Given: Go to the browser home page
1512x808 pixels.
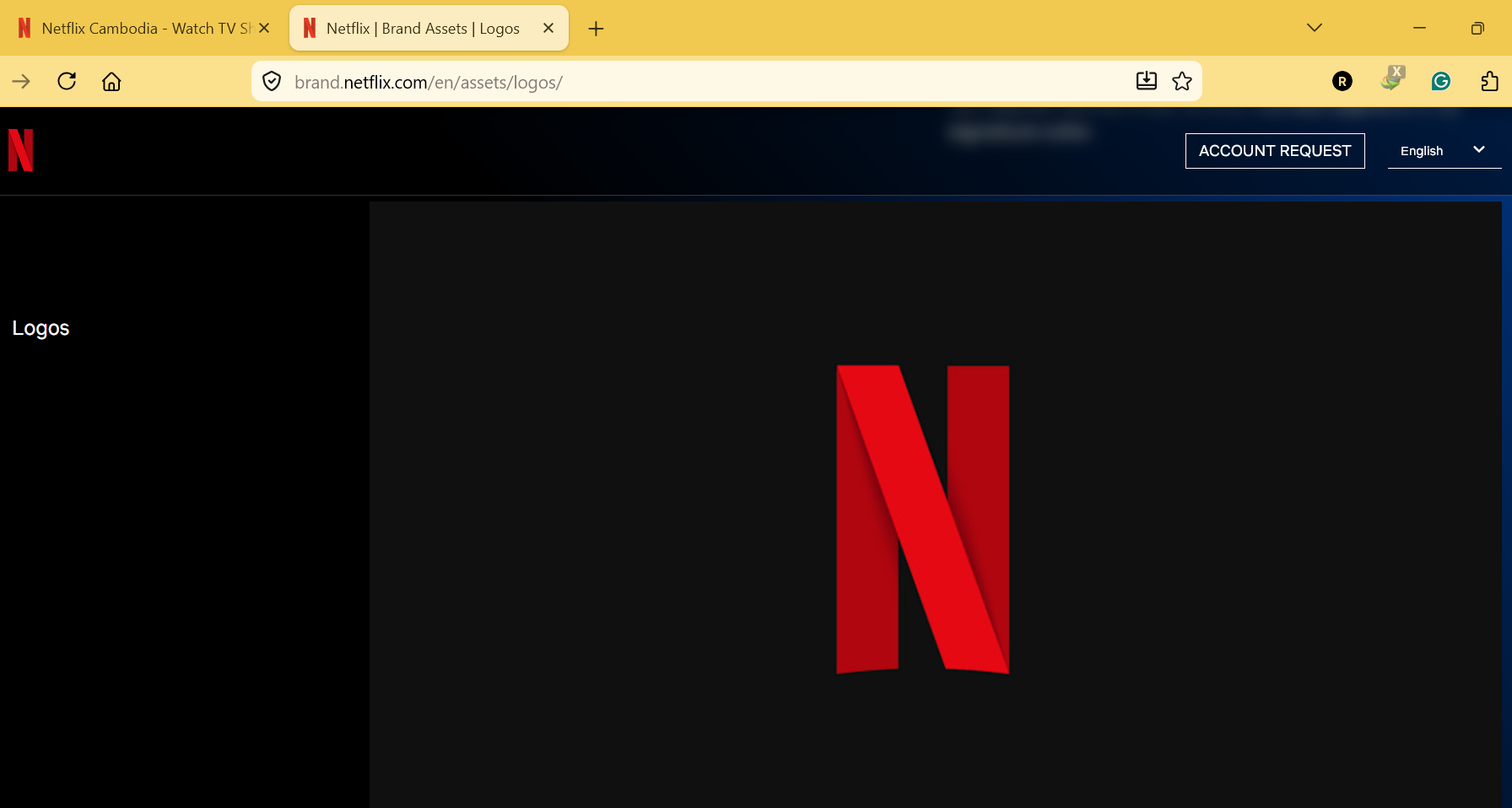Looking at the screenshot, I should [x=111, y=82].
